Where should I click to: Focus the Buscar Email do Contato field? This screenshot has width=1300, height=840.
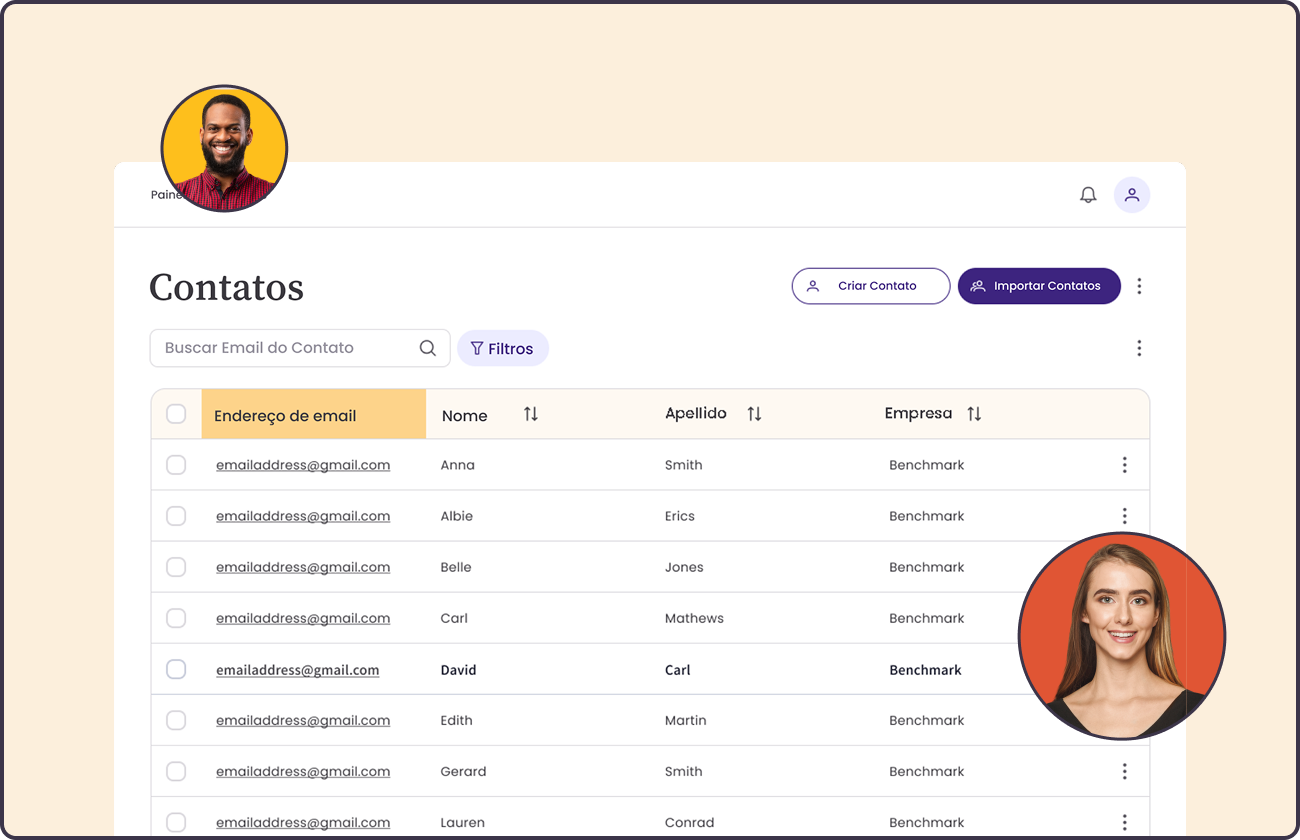285,348
